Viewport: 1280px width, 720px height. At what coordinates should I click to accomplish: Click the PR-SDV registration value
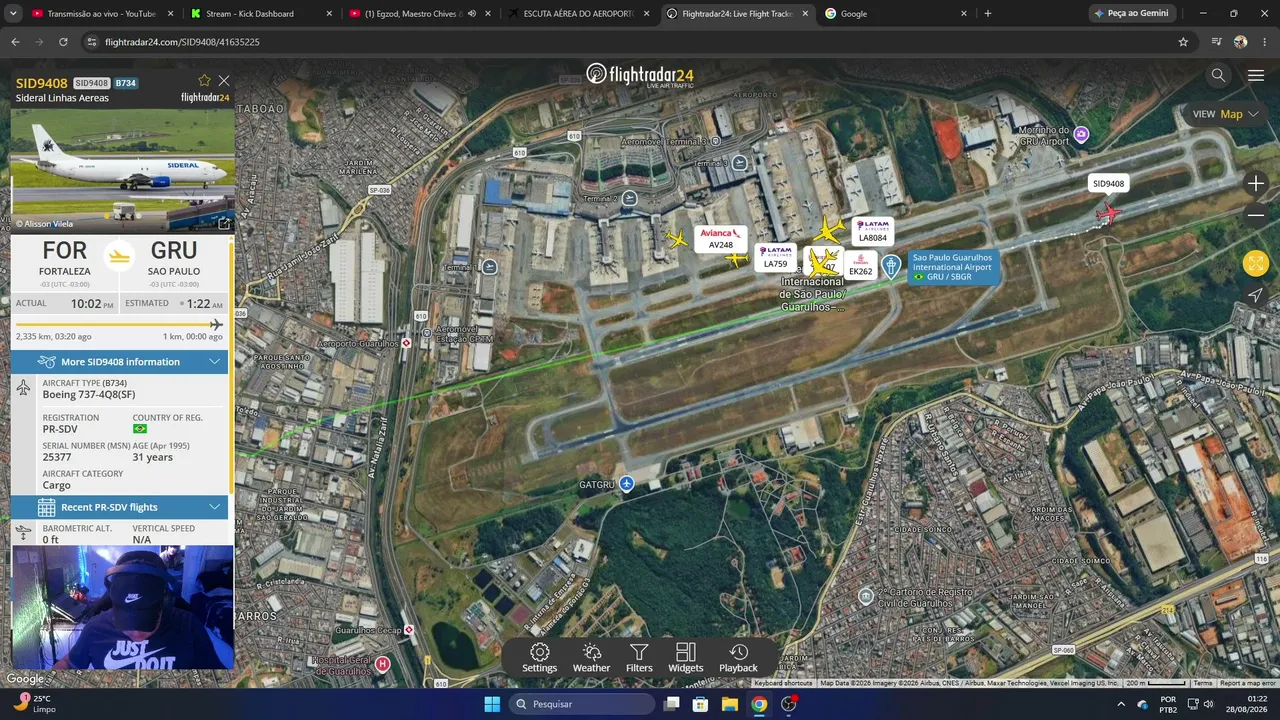click(x=60, y=429)
